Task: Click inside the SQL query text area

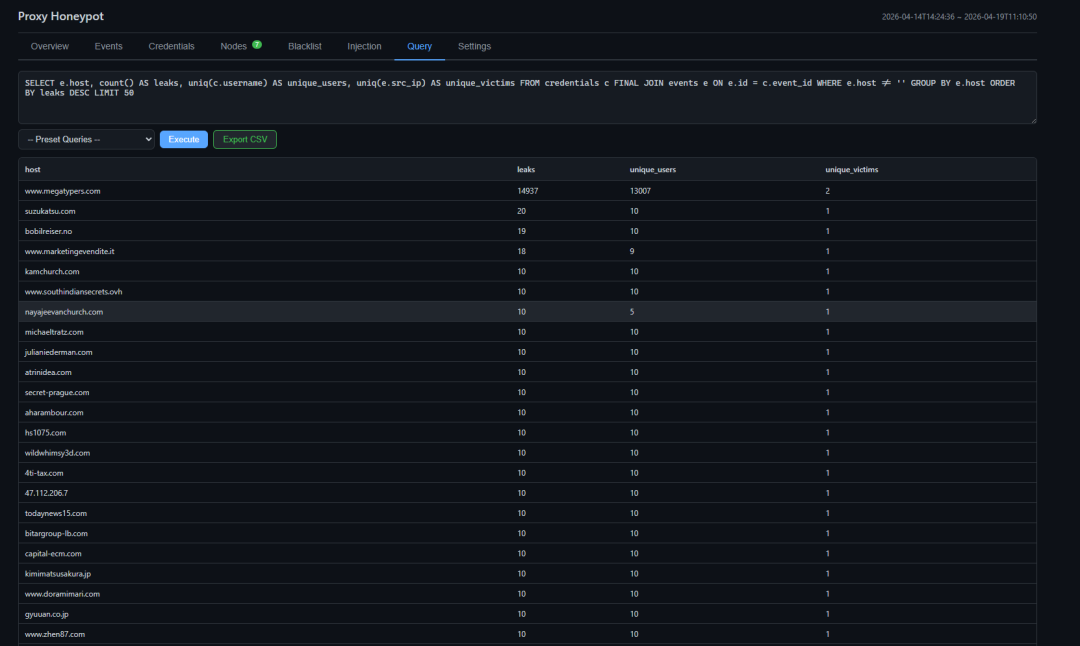Action: (x=527, y=97)
